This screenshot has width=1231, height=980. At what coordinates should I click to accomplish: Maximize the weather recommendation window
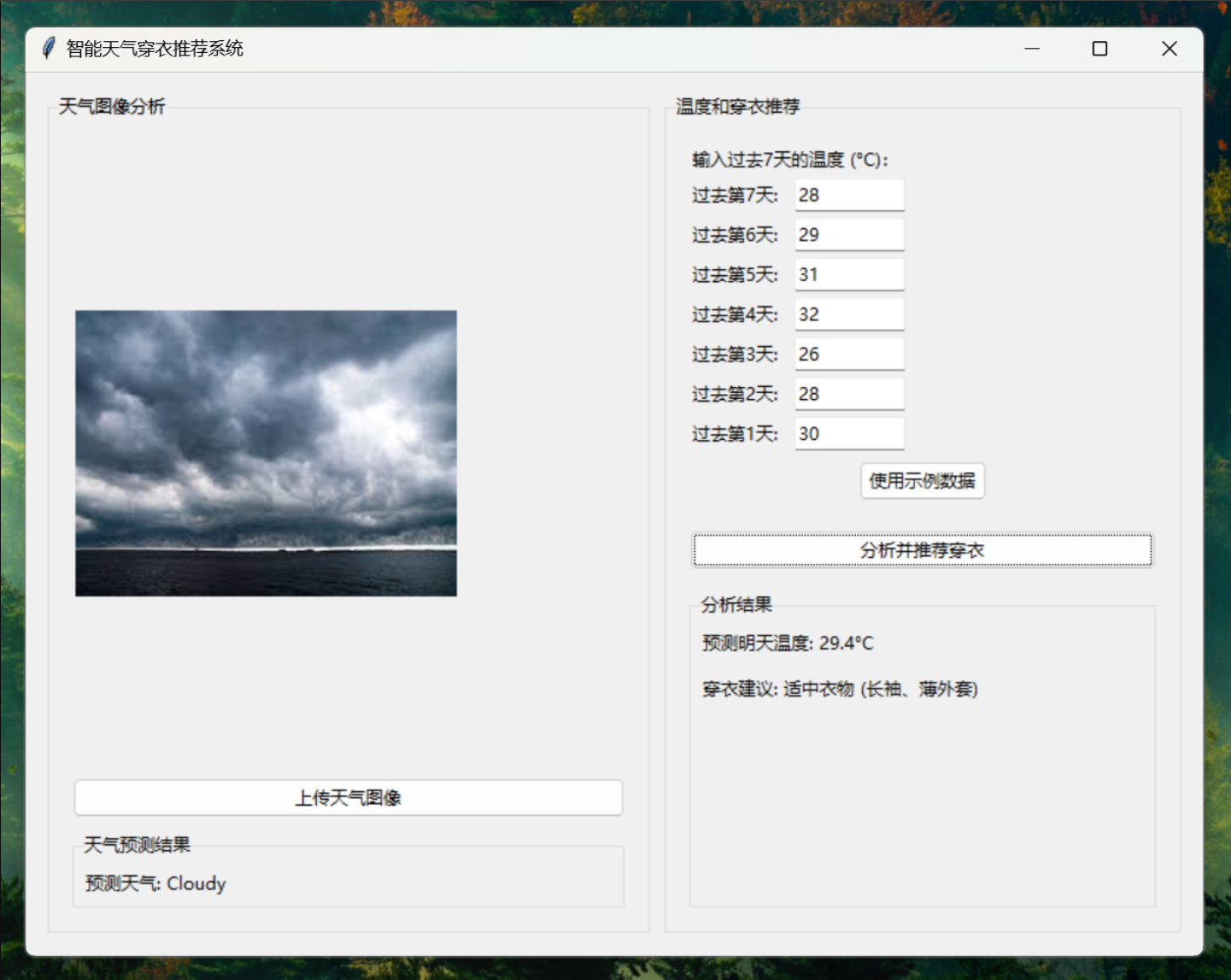pos(1099,49)
